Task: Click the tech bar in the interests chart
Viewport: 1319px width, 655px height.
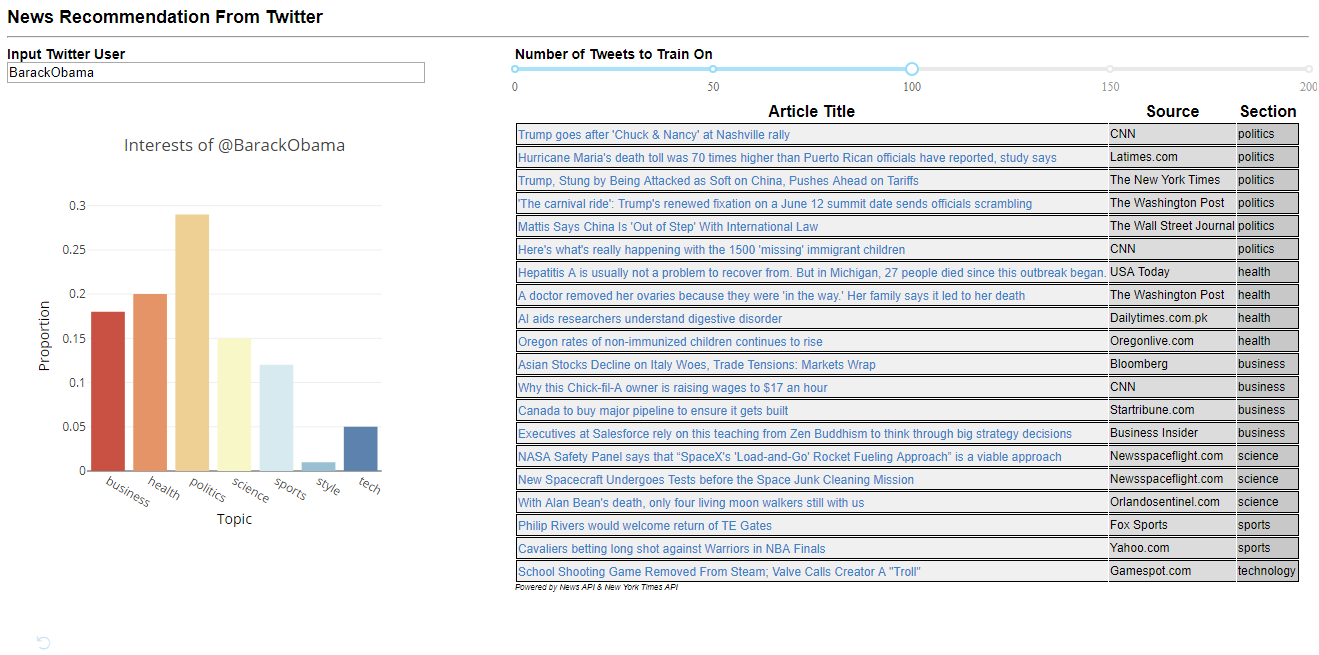Action: click(x=361, y=448)
